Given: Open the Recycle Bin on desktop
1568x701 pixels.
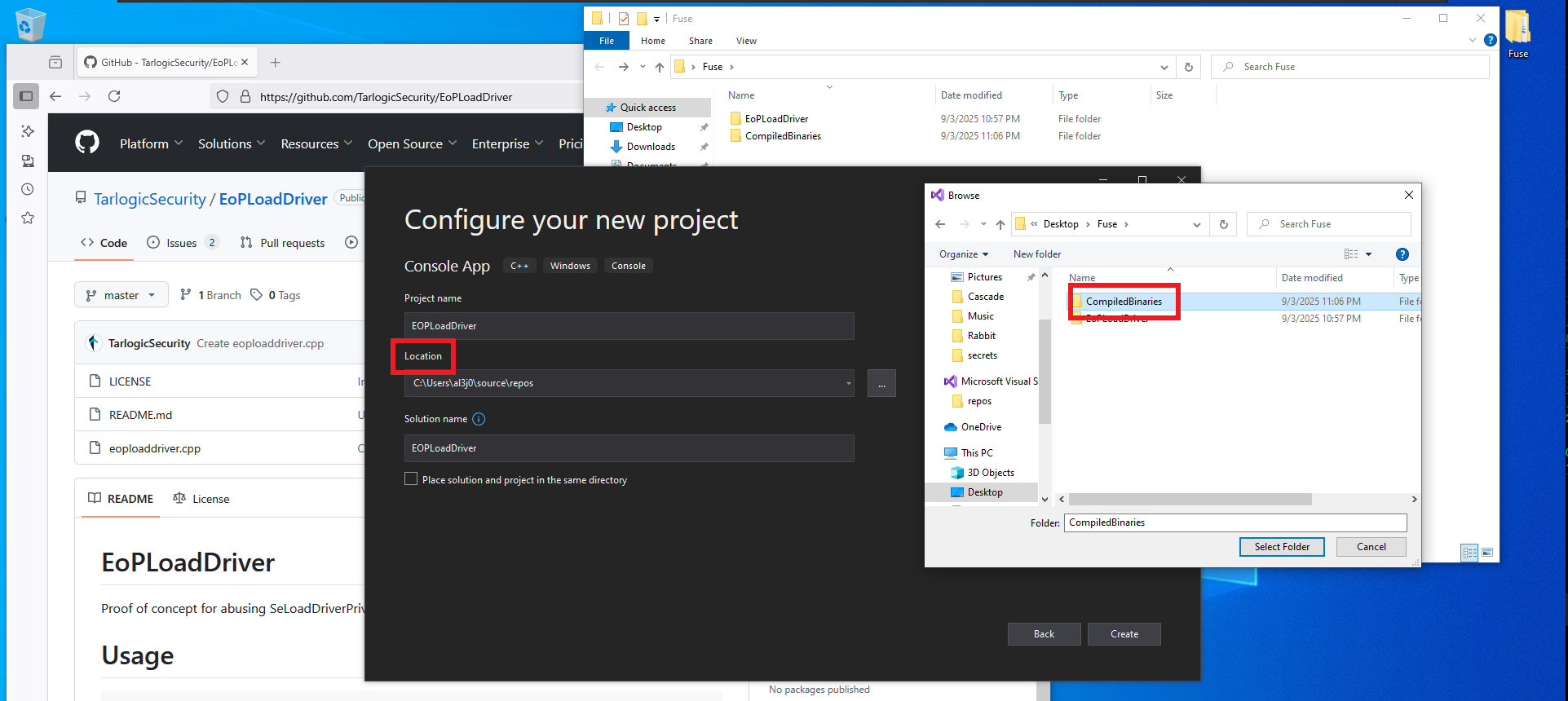Looking at the screenshot, I should 30,24.
